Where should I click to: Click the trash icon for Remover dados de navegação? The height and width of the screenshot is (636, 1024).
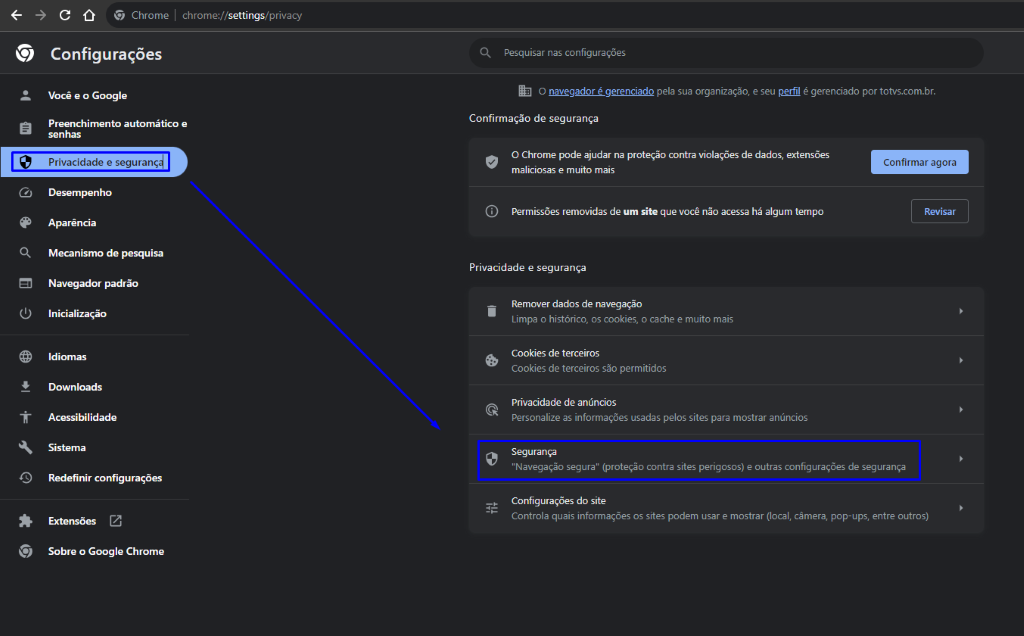[x=491, y=311]
